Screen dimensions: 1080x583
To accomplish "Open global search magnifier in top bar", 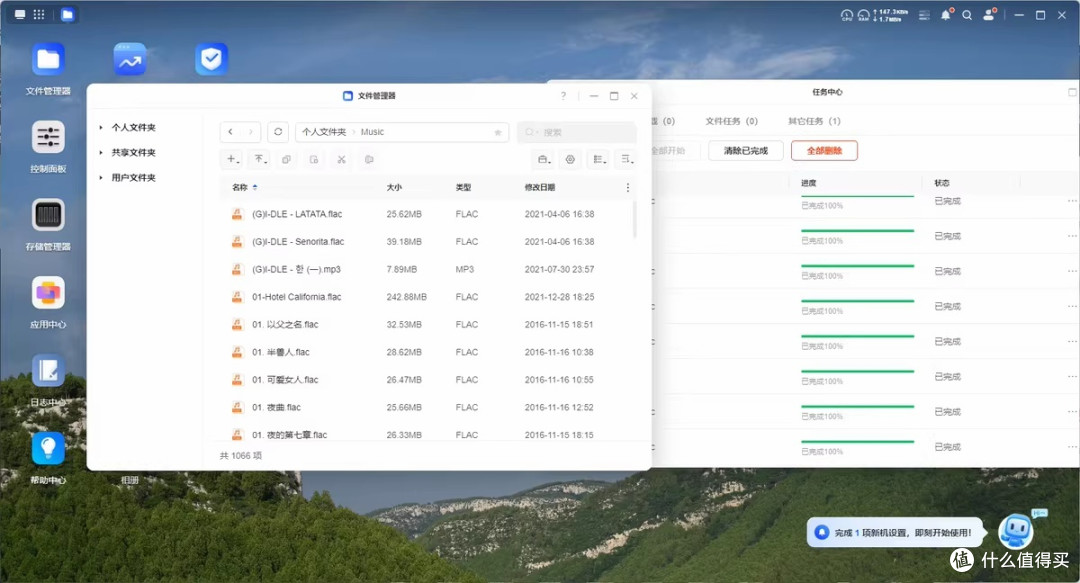I will [967, 14].
